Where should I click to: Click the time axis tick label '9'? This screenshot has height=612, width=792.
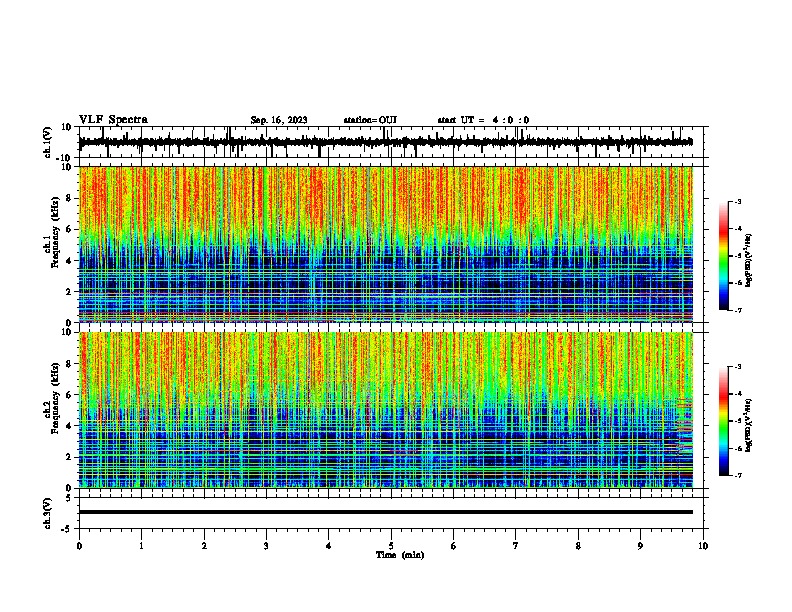640,546
